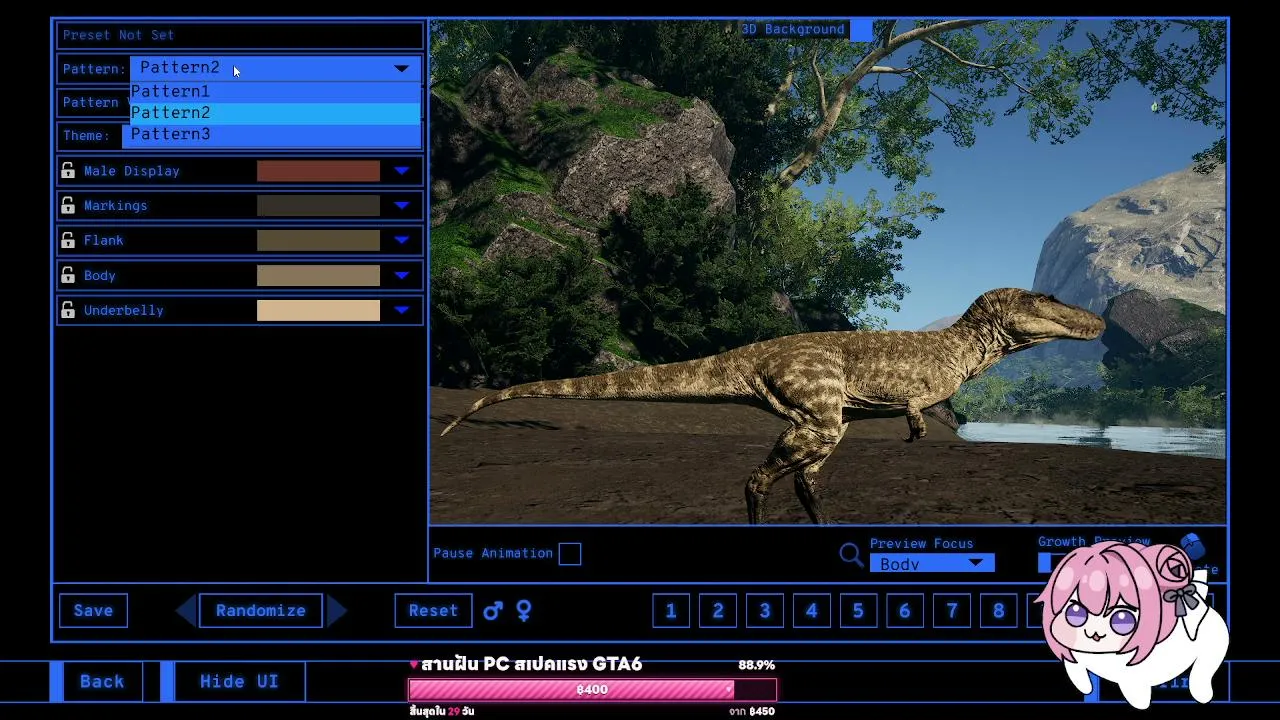The image size is (1280, 720).
Task: Click the "Theme:" label
Action: point(86,136)
